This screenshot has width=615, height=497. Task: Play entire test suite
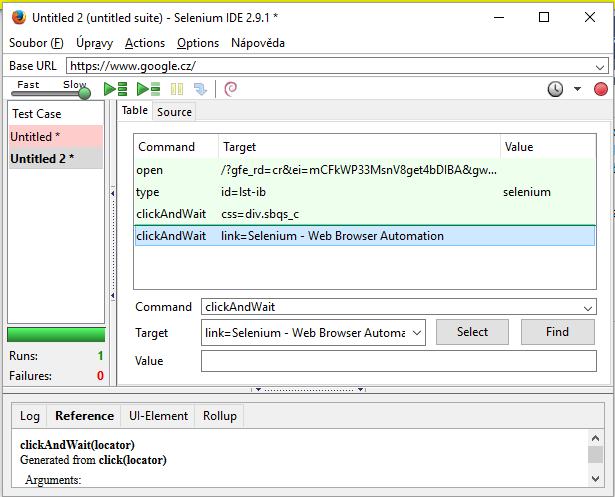(x=115, y=89)
